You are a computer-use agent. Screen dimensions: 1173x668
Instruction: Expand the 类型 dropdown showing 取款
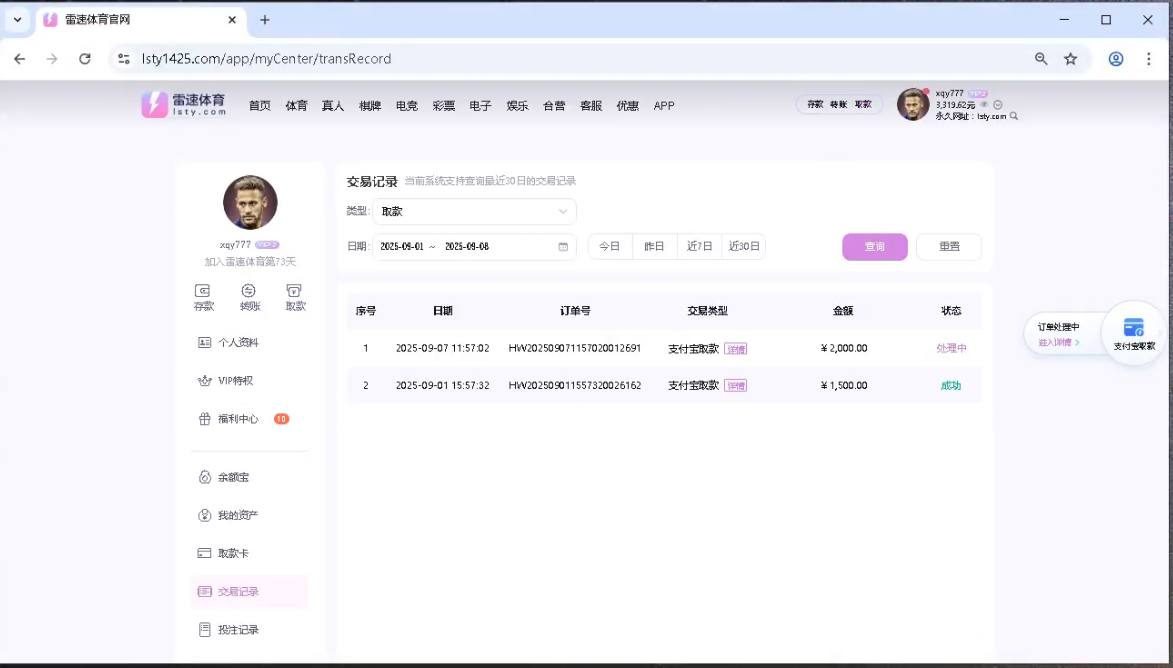474,212
